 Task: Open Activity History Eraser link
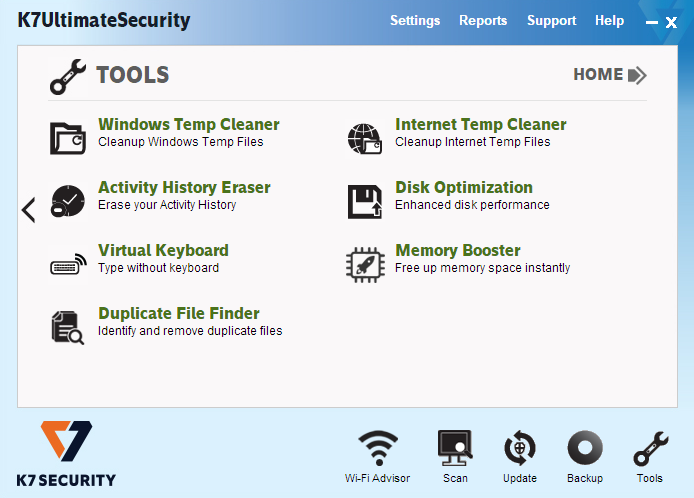click(x=184, y=187)
